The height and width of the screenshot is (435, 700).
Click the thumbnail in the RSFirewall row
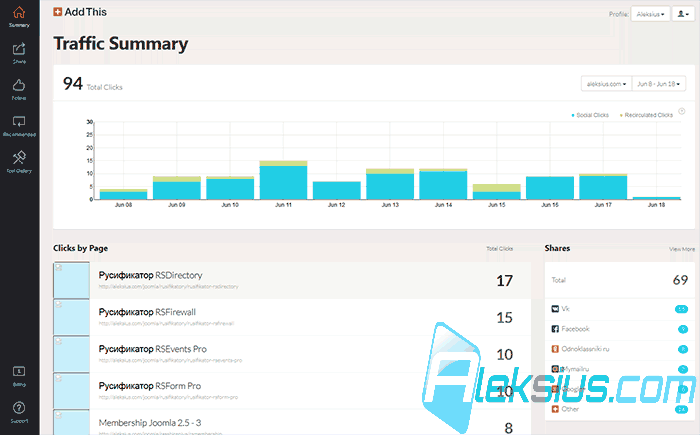pyautogui.click(x=71, y=318)
